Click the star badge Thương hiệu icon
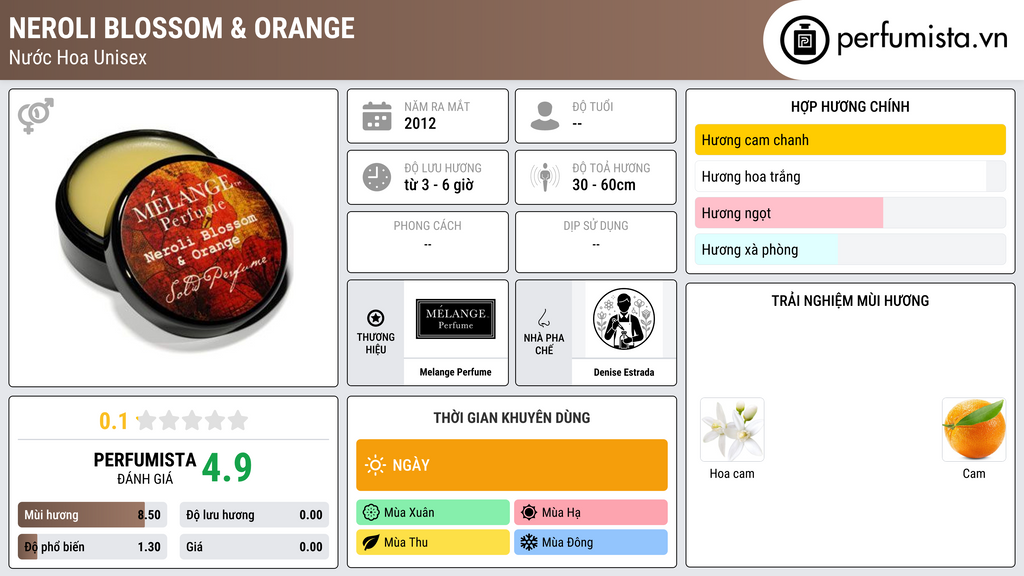 coord(376,318)
